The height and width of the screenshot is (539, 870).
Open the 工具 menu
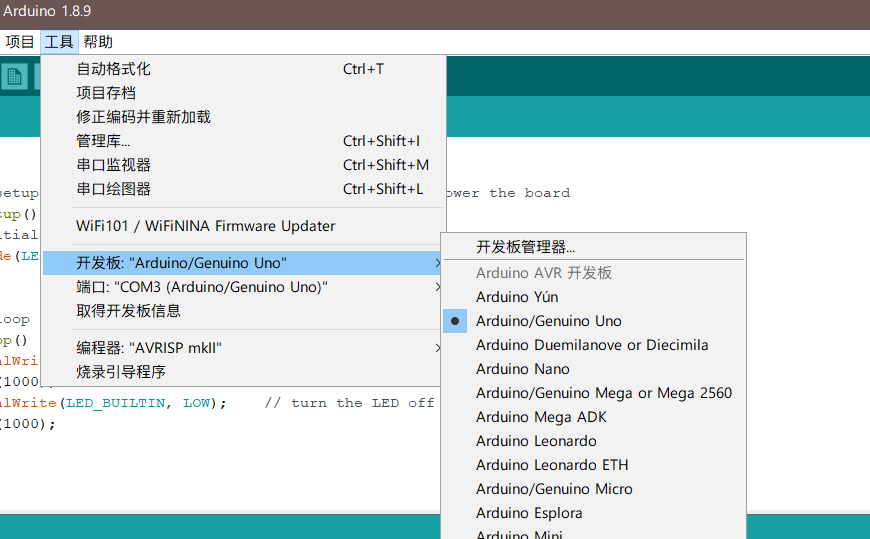click(x=59, y=42)
